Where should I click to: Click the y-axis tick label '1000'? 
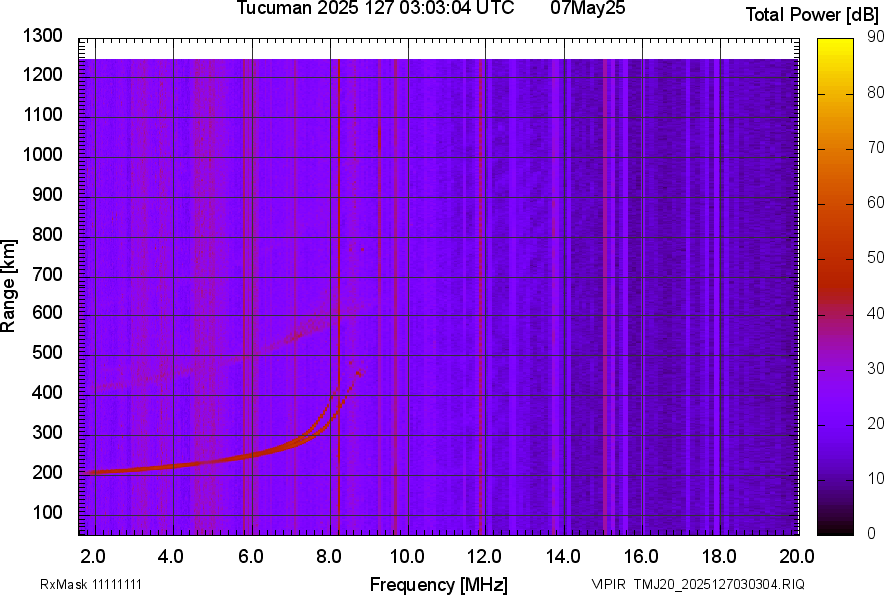coord(42,154)
